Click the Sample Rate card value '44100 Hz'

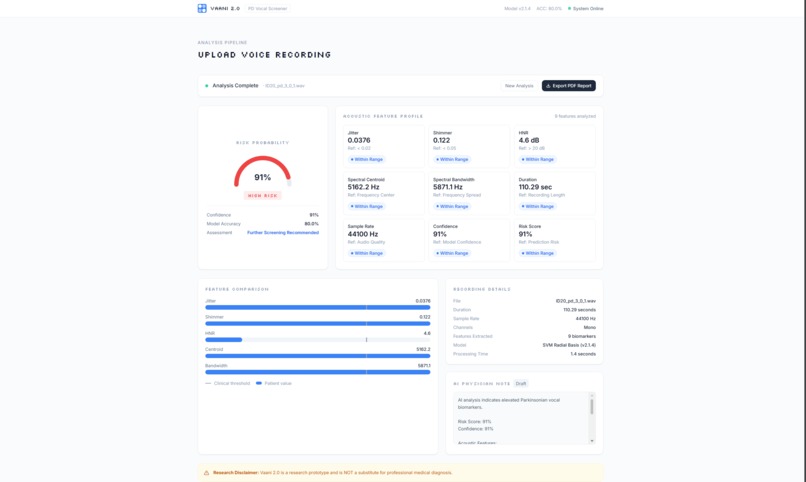pos(363,234)
